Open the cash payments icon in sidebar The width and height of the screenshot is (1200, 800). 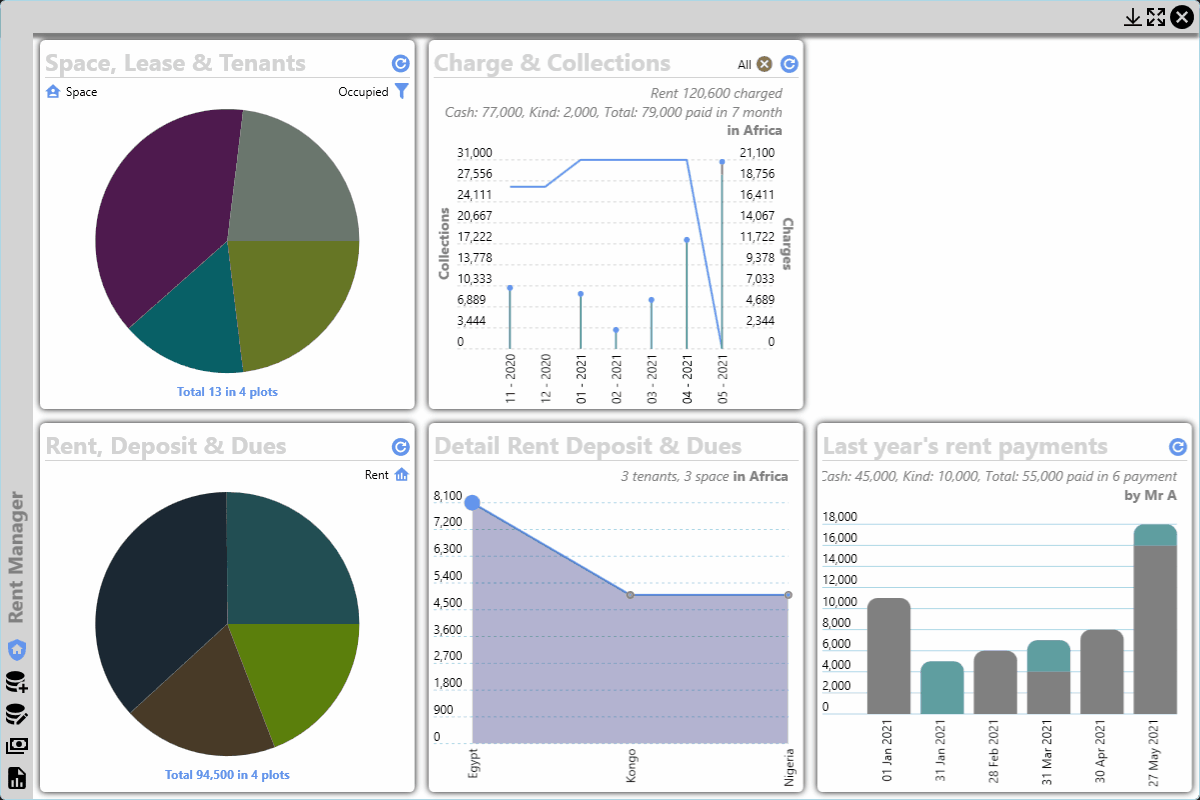click(16, 745)
